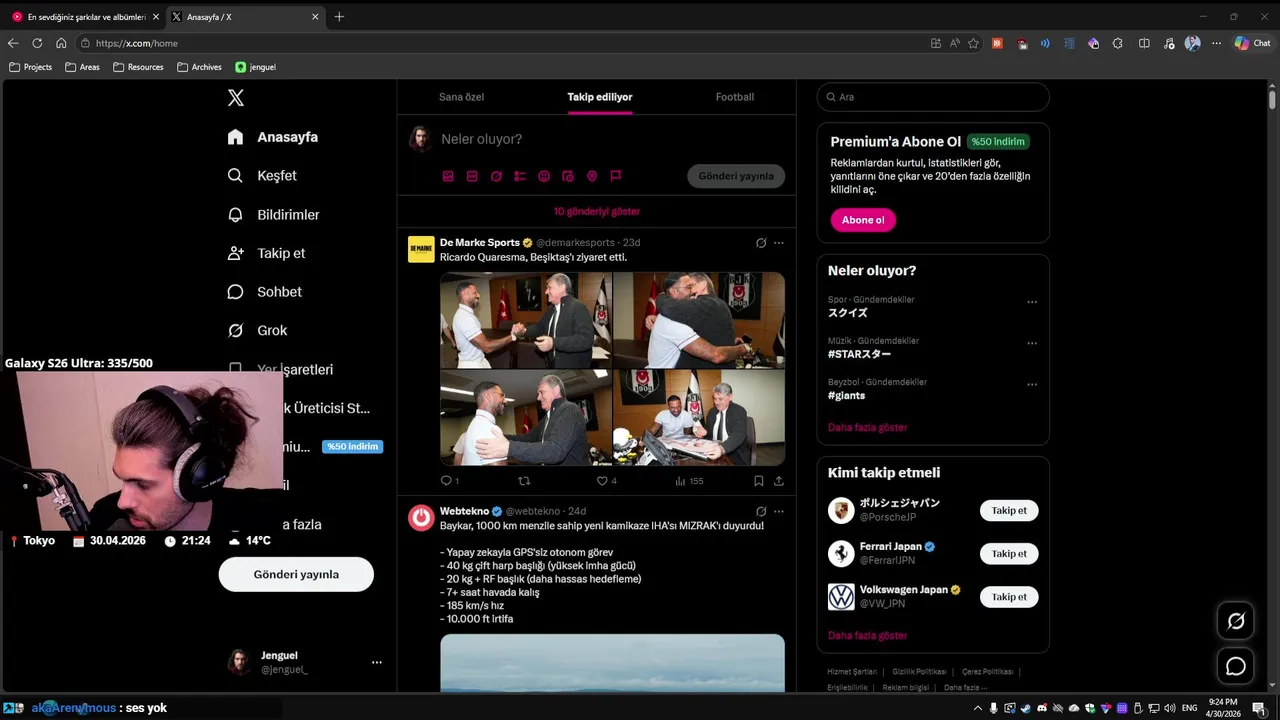This screenshot has width=1280, height=720.
Task: Add this page to favorites star
Action: click(973, 43)
